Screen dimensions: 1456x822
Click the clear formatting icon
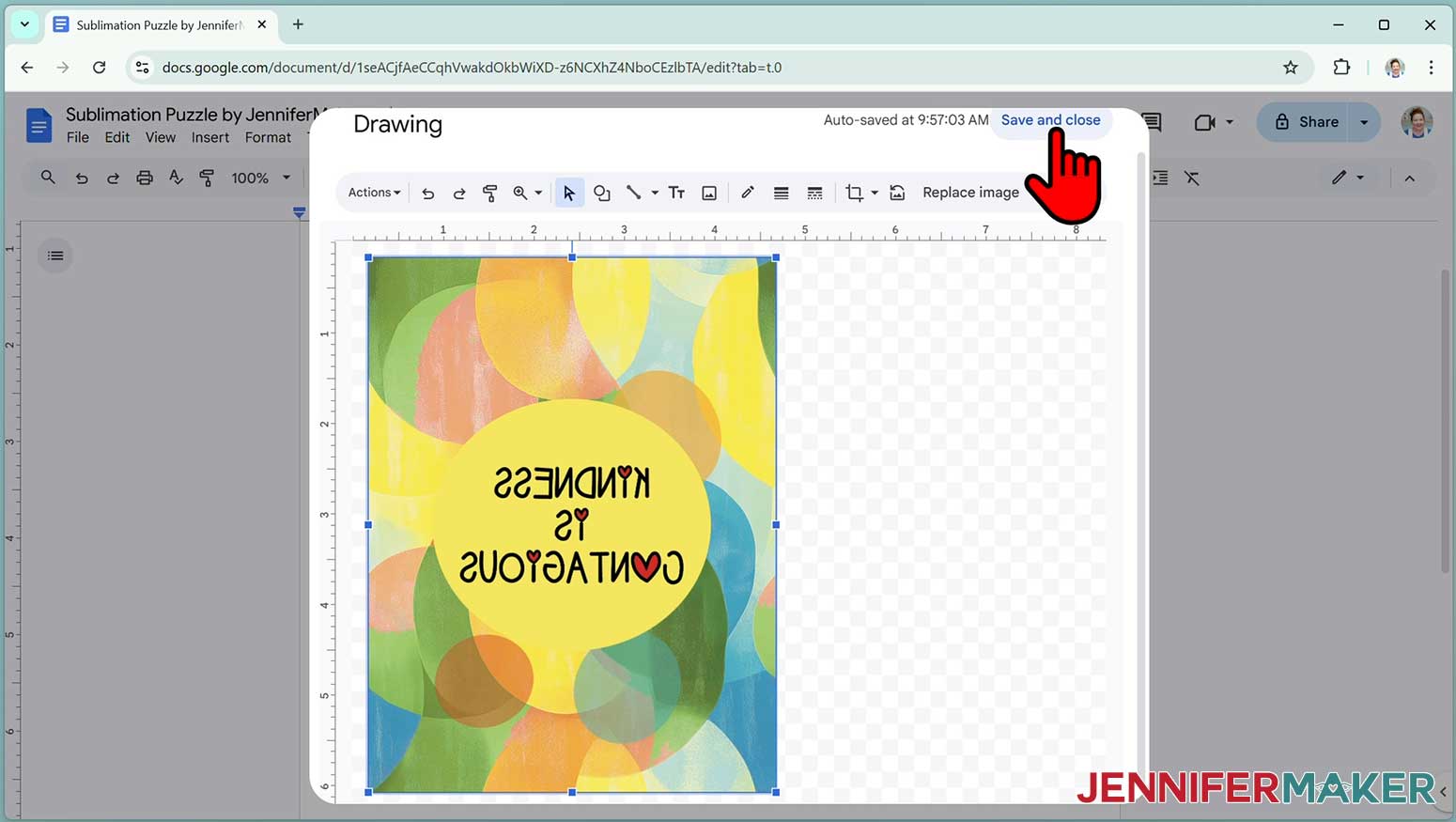(1192, 178)
